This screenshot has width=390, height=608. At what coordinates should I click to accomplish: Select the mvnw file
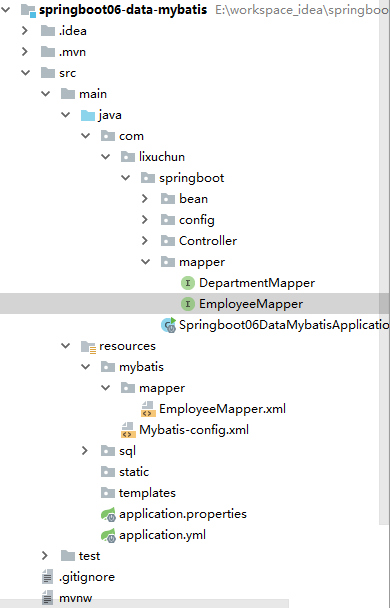(76, 598)
